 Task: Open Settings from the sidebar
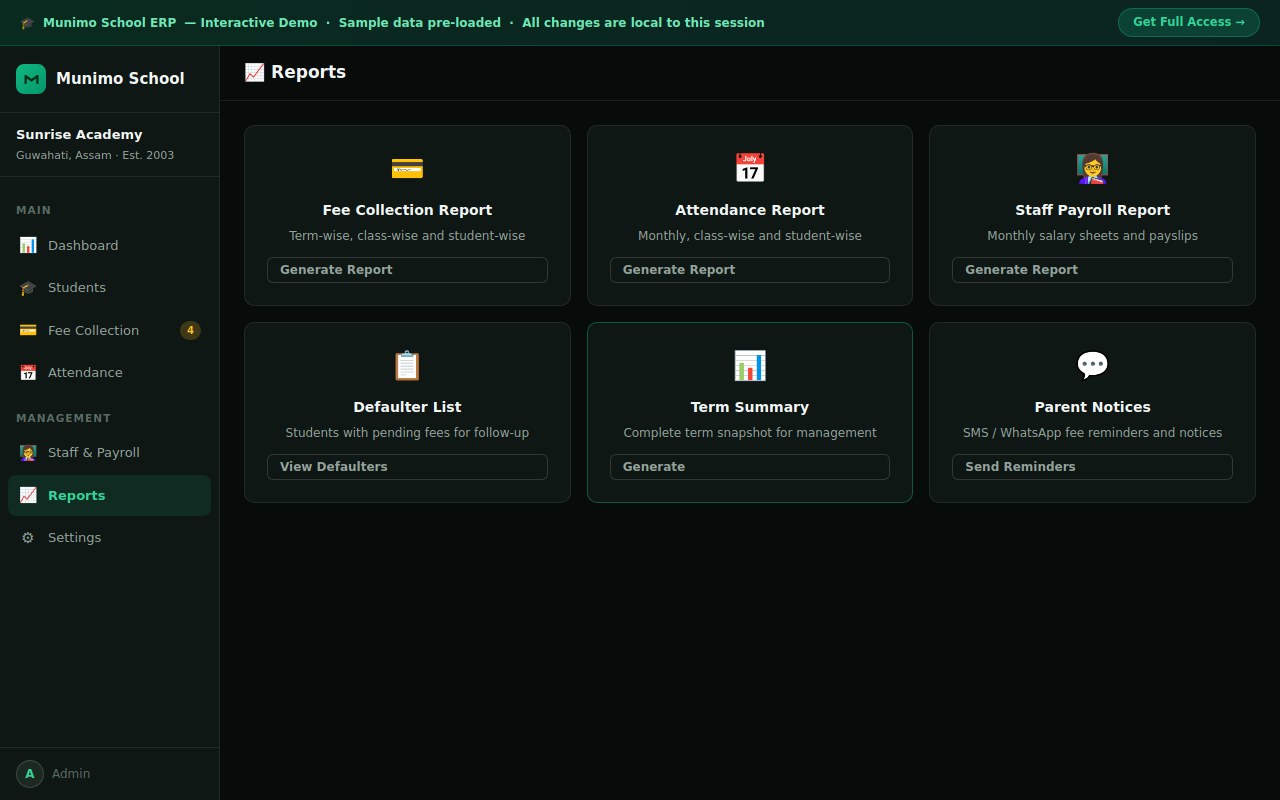[110, 538]
